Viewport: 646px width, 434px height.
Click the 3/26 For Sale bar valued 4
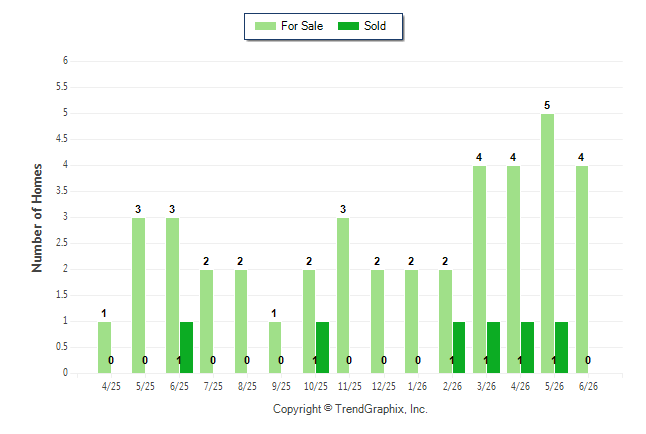pyautogui.click(x=479, y=270)
